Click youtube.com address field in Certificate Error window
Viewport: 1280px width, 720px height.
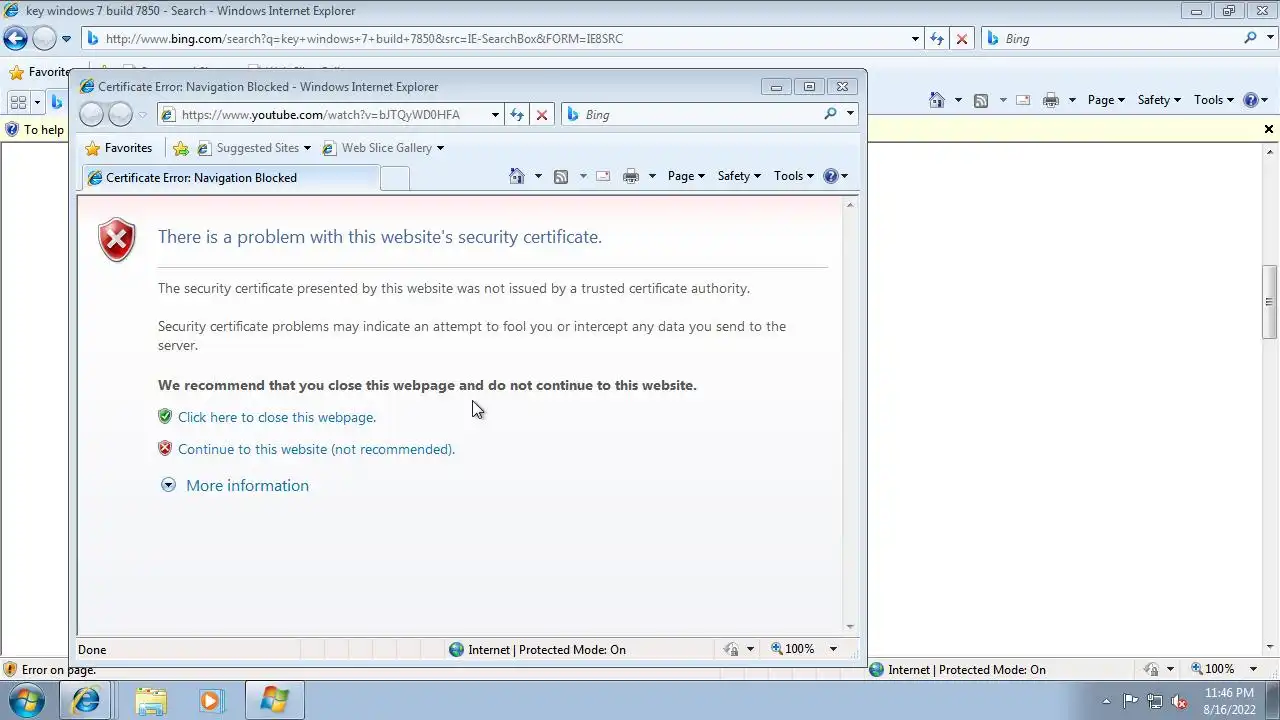(x=323, y=115)
